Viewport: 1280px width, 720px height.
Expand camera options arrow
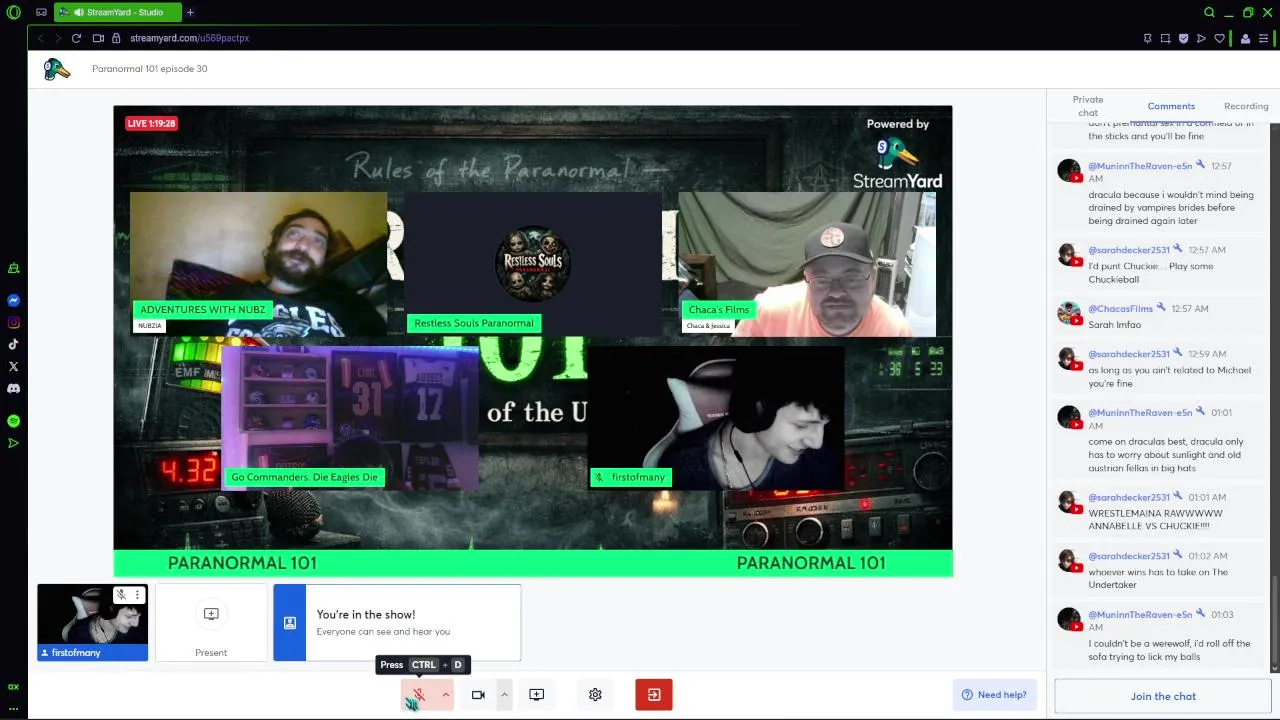(504, 695)
